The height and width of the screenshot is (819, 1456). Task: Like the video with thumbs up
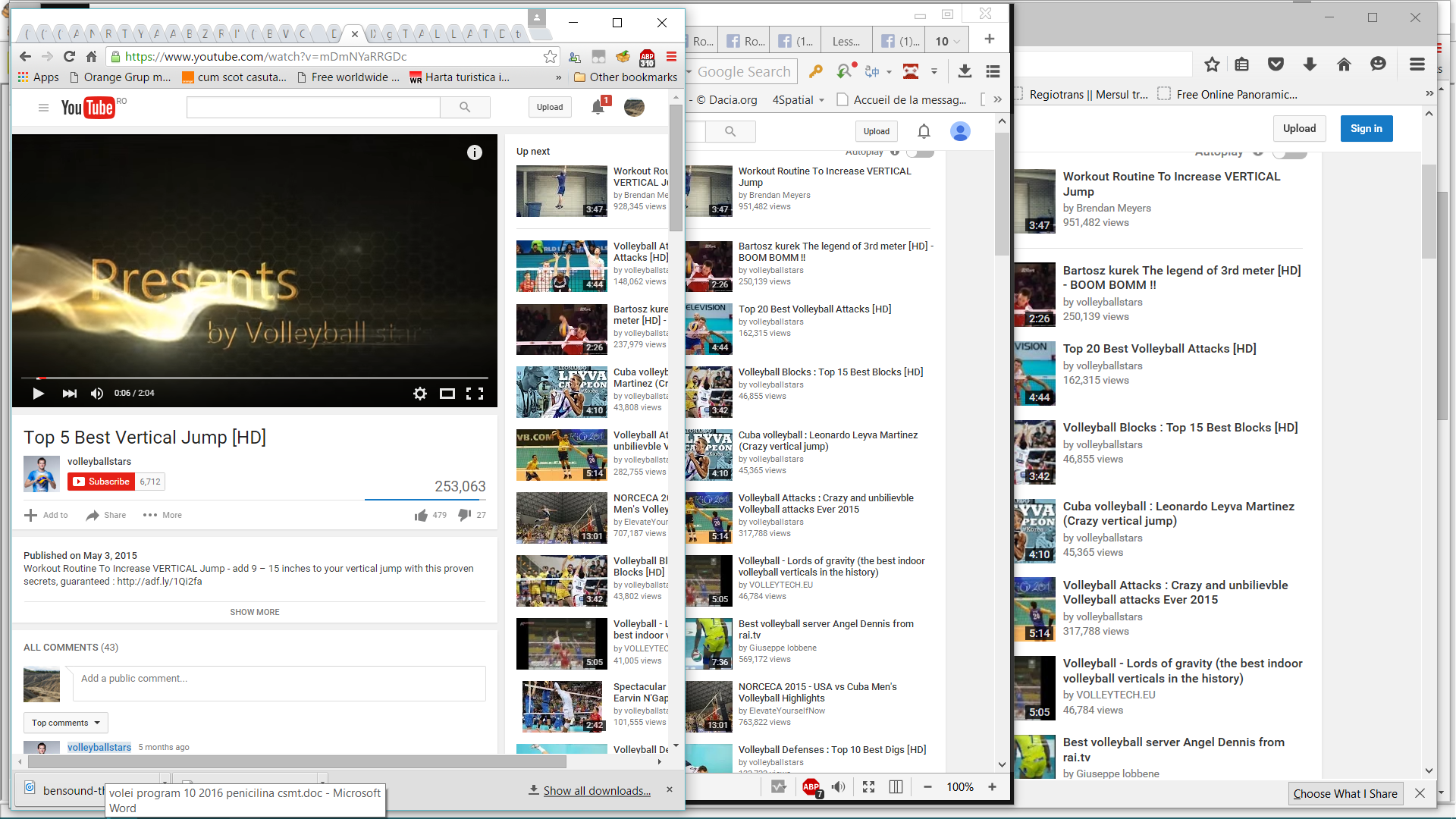tap(421, 516)
